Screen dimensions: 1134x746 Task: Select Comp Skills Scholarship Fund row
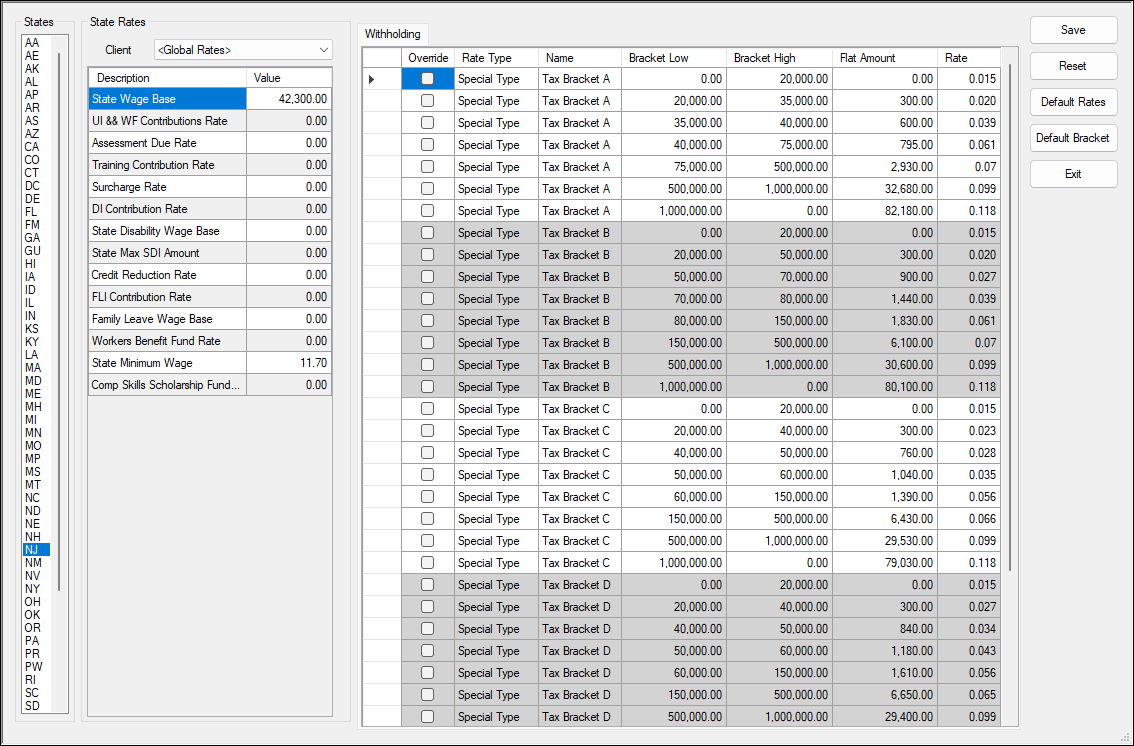(x=210, y=385)
